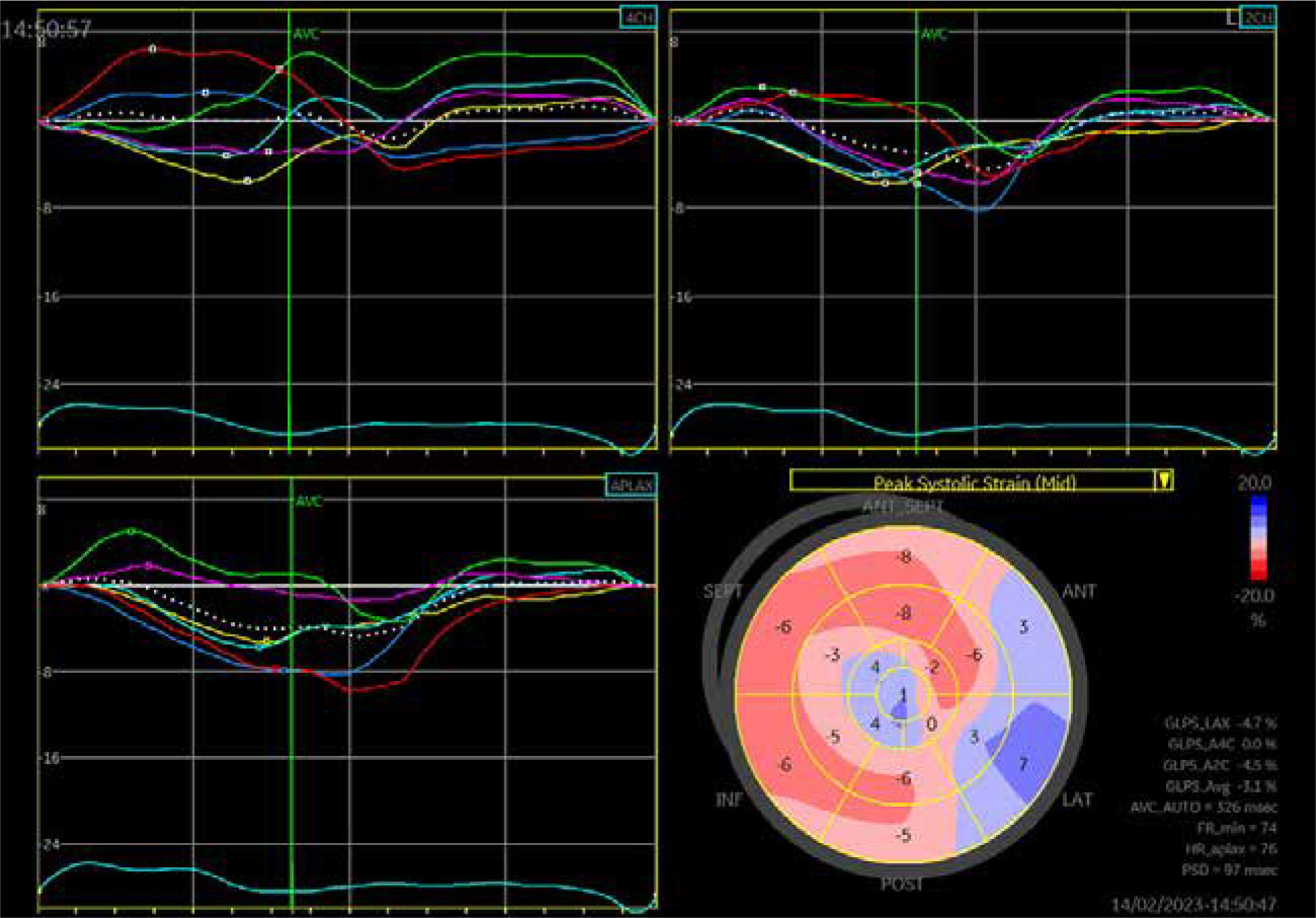This screenshot has height=918, width=1316.
Task: Click the ANT_SEPT bull's-eye label
Action: (903, 507)
